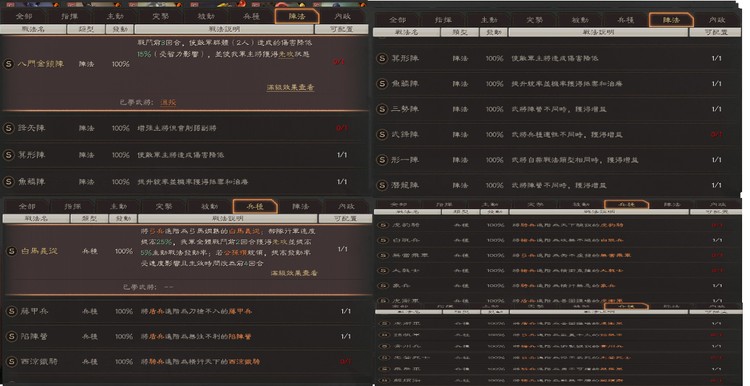Click 發動 column header in the 白馬義從 panel
This screenshot has width=750, height=386.
tap(123, 218)
